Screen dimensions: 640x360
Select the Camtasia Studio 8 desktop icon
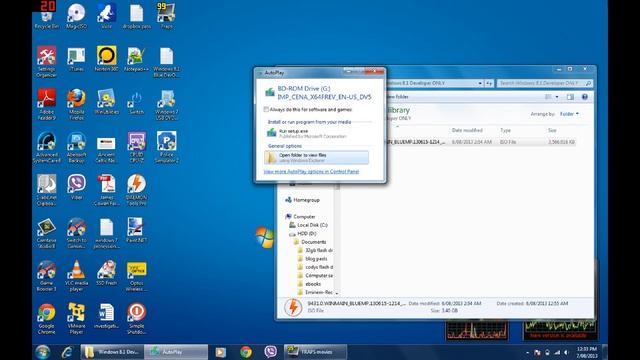pyautogui.click(x=47, y=233)
